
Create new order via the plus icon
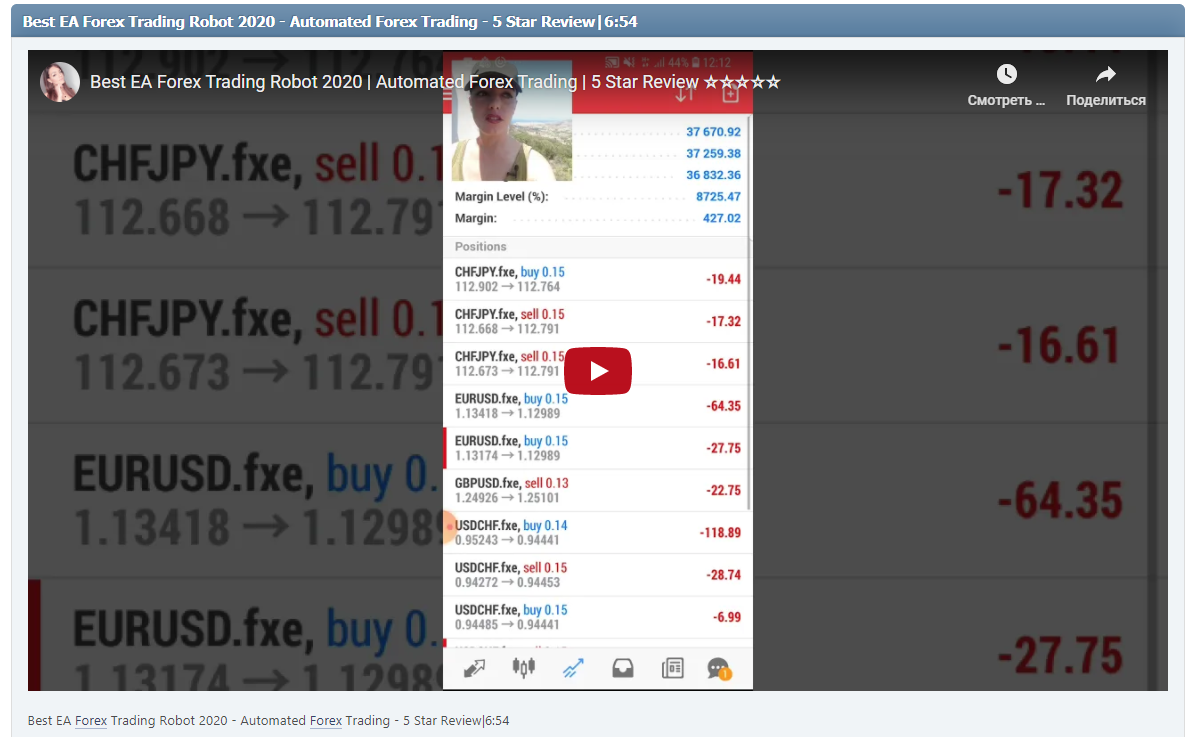[730, 93]
